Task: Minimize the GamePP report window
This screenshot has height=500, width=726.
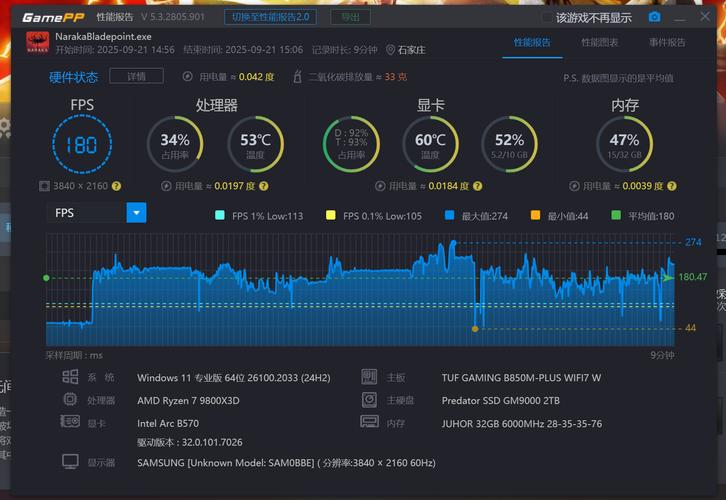Action: point(680,18)
